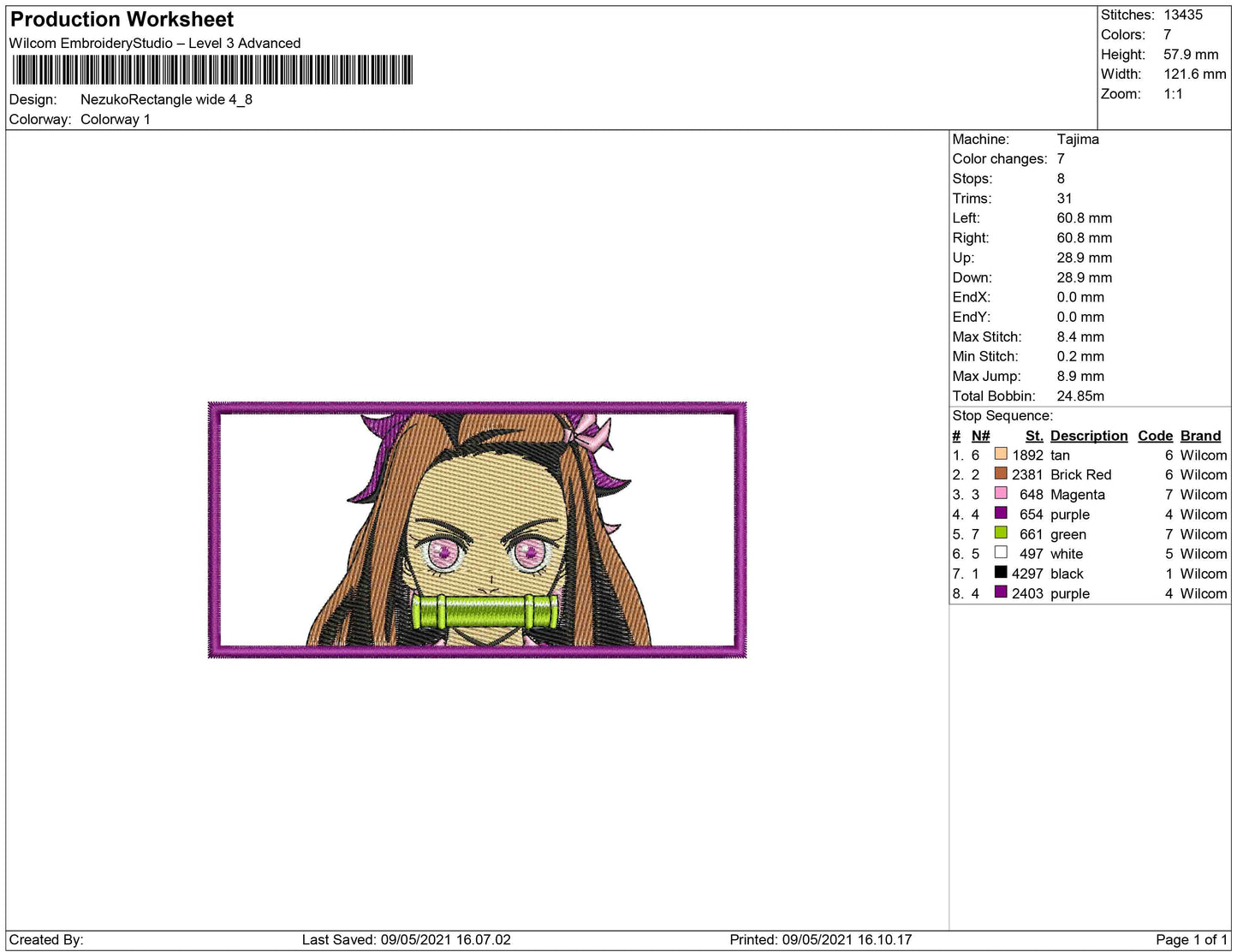The width and height of the screenshot is (1237, 952).
Task: Click the 'N#' column header
Action: coord(981,436)
